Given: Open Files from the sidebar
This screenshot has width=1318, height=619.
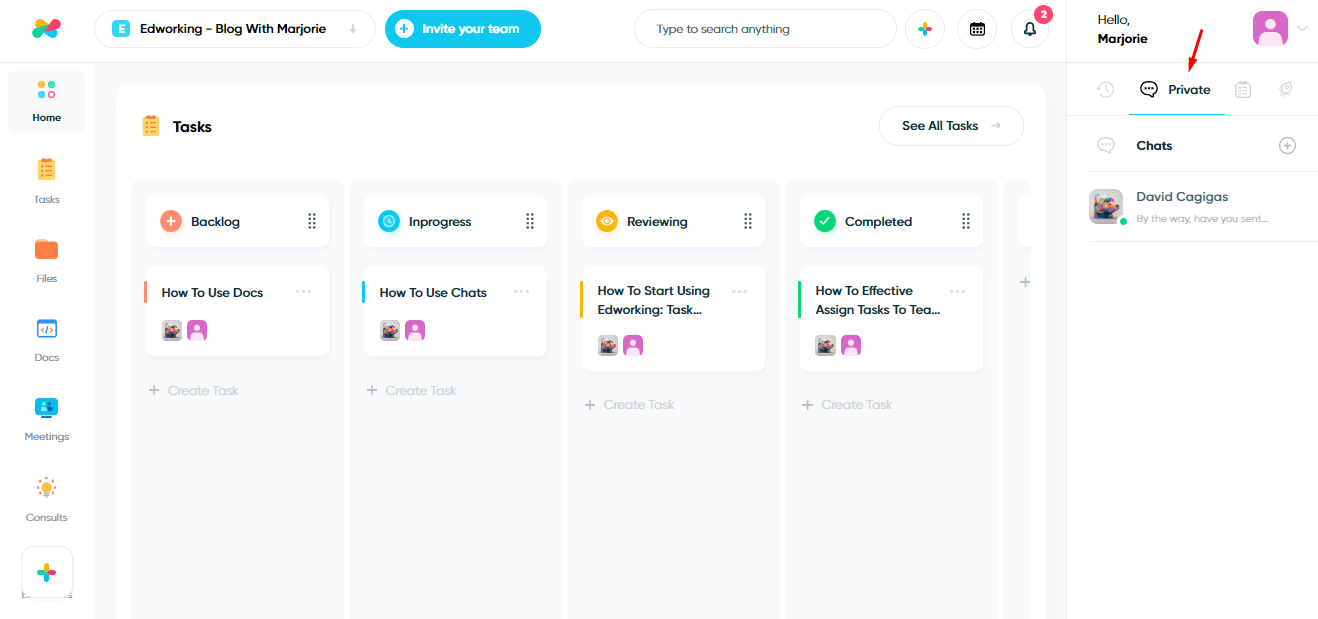Looking at the screenshot, I should coord(47,260).
